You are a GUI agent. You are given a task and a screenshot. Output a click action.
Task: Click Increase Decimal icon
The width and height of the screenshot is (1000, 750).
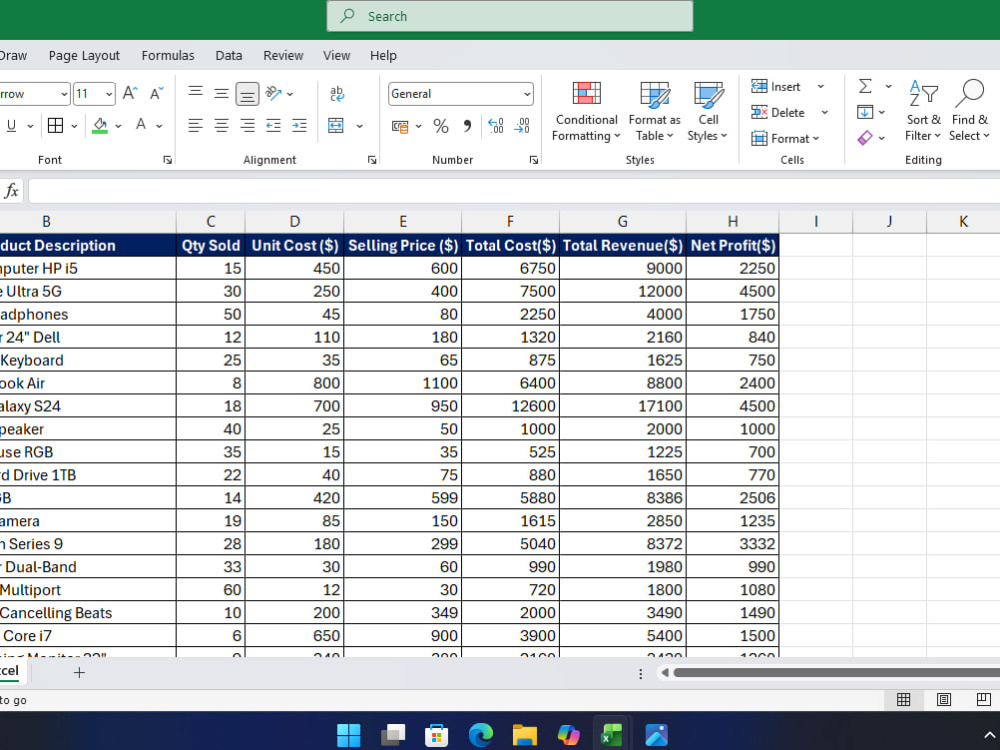pos(496,126)
